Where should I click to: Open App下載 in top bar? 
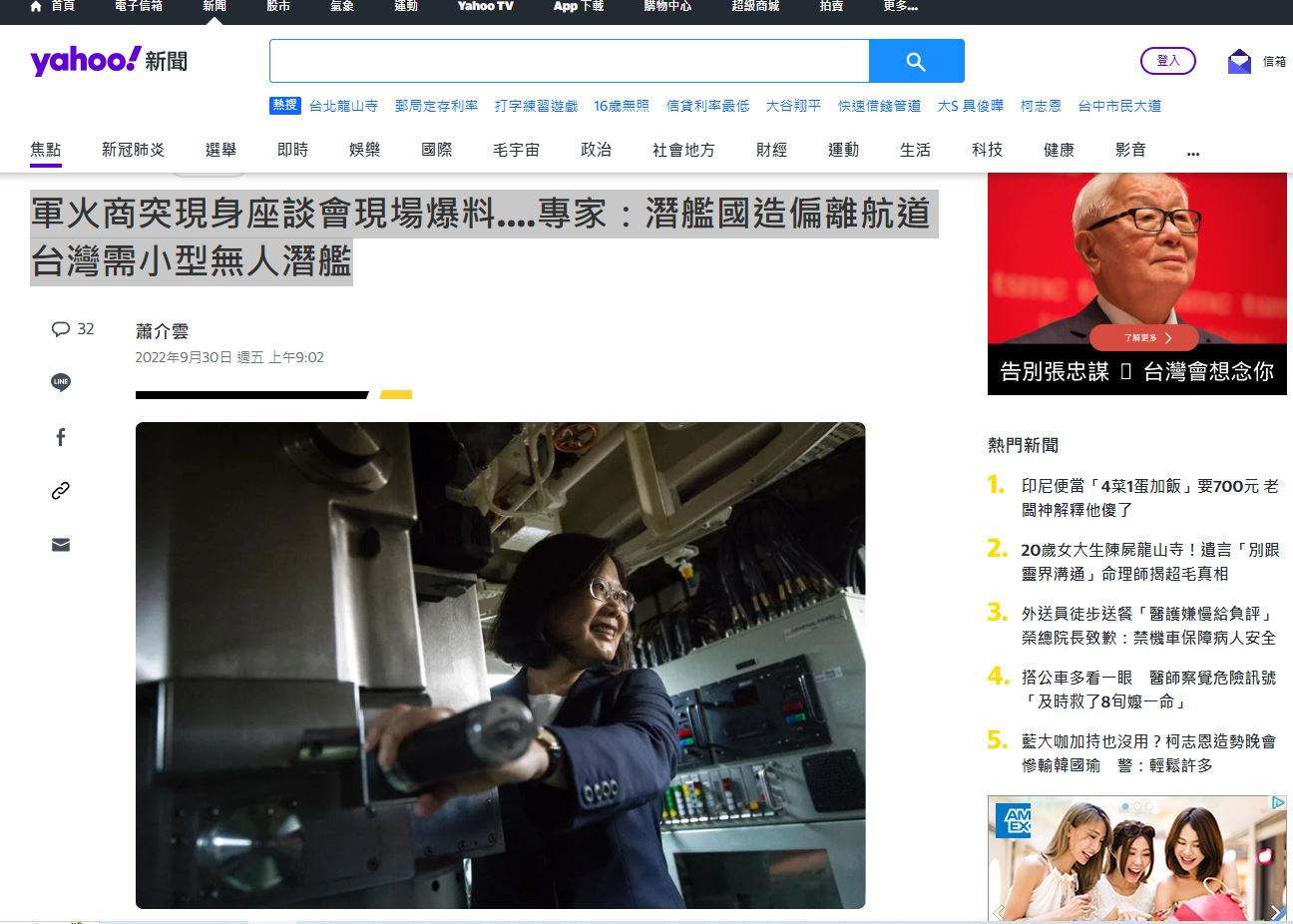(579, 6)
